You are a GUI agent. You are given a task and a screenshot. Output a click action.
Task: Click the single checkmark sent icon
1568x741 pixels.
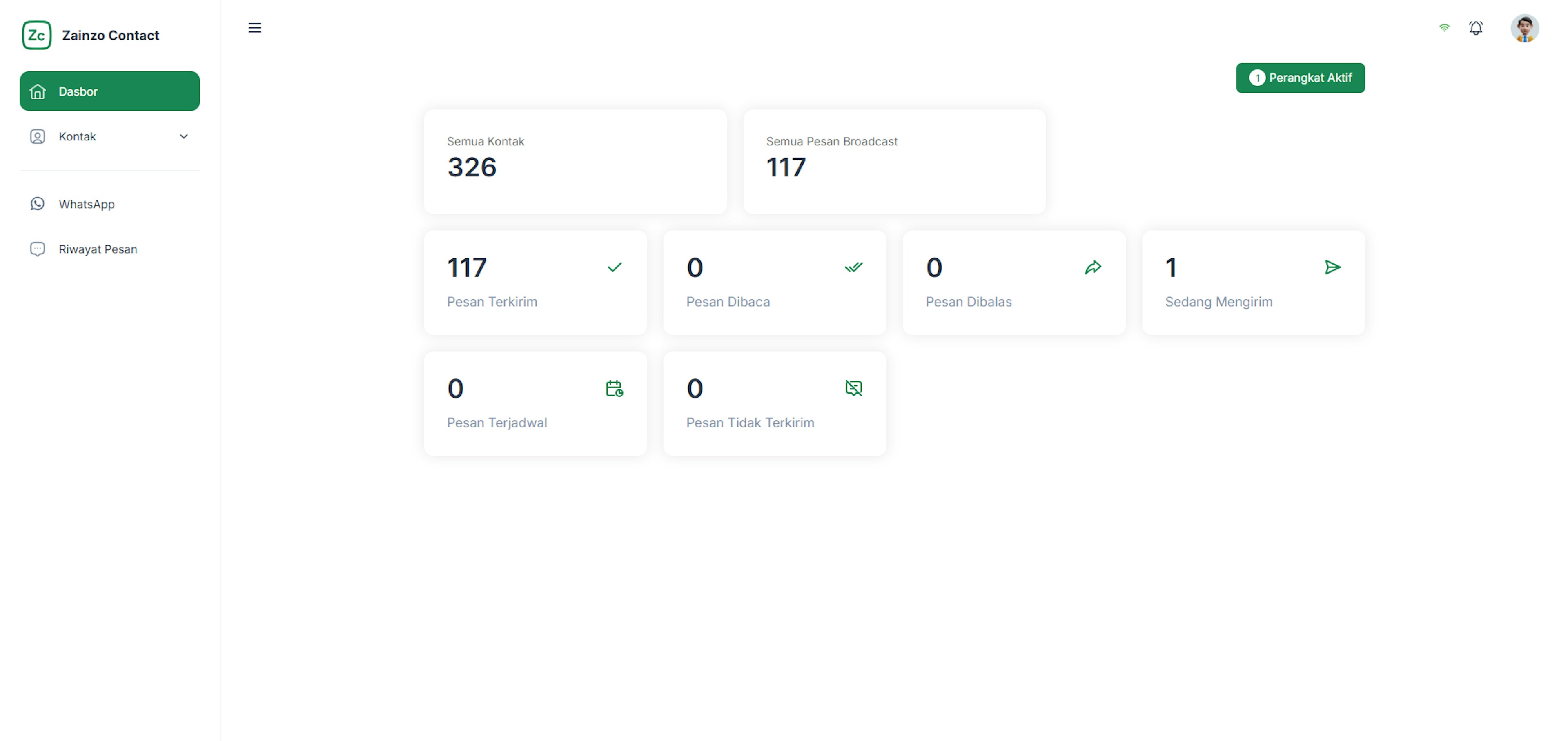(614, 267)
